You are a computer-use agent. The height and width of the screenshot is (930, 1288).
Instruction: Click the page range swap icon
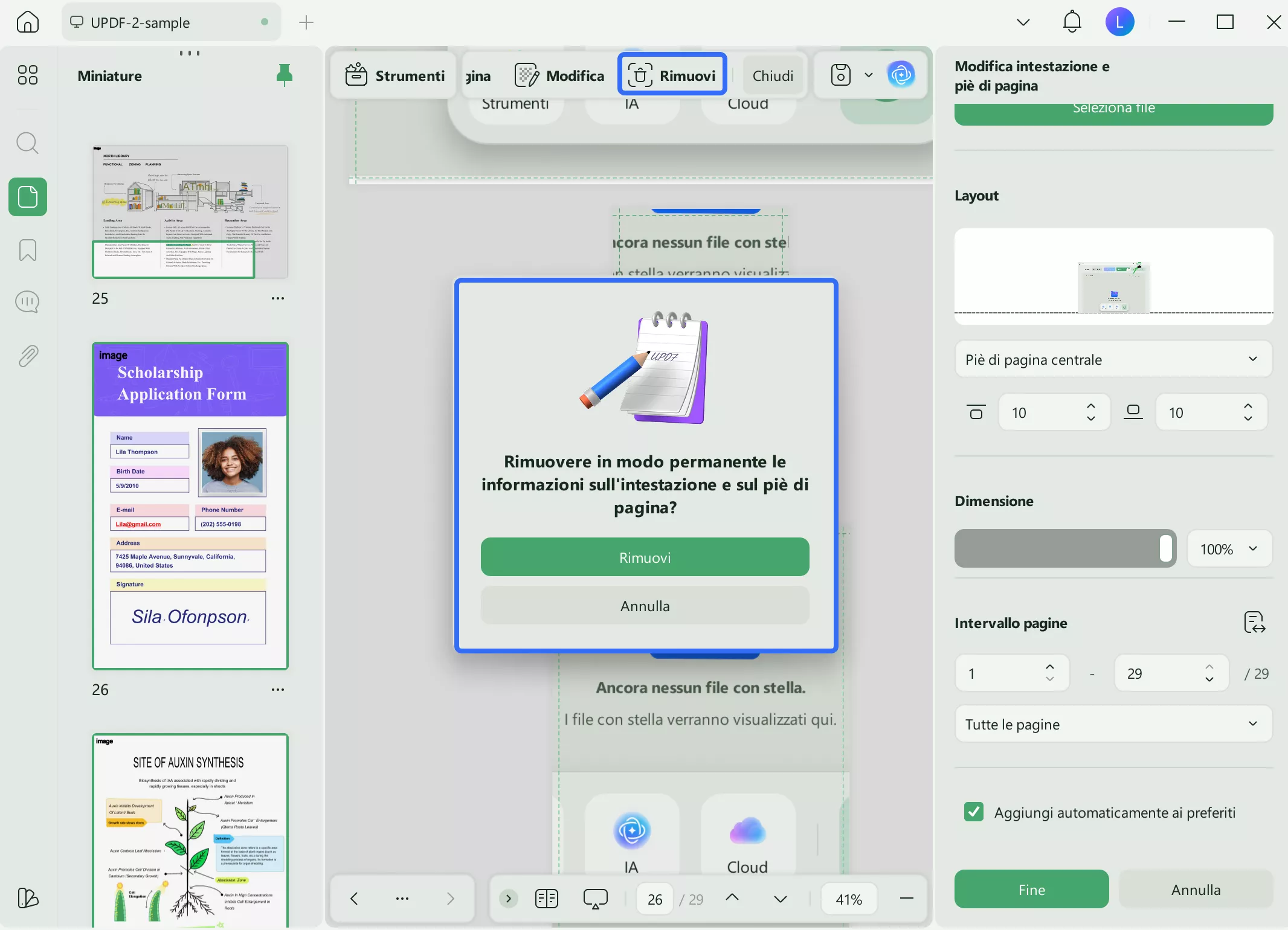click(1254, 622)
